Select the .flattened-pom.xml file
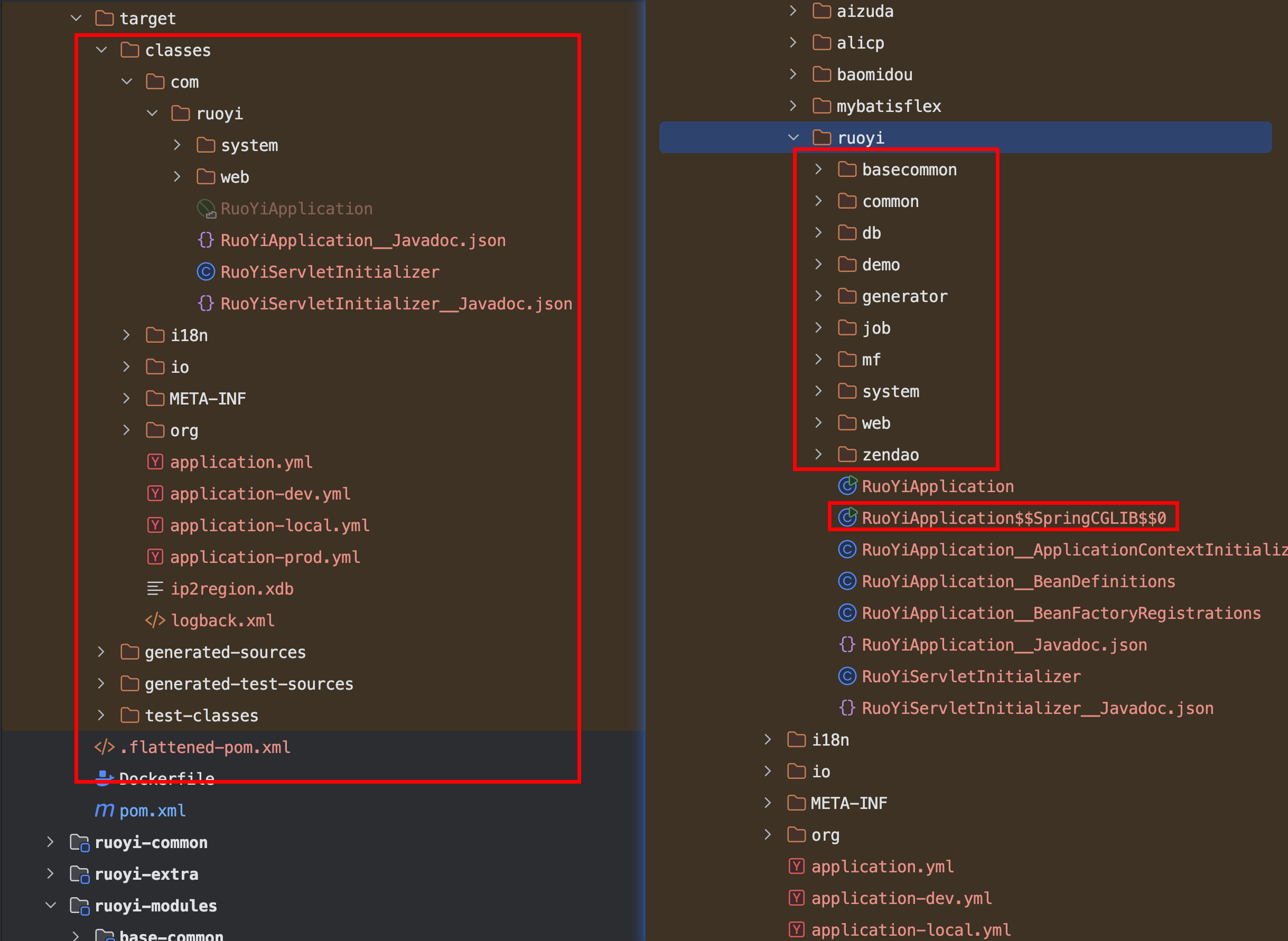This screenshot has width=1288, height=941. click(205, 747)
